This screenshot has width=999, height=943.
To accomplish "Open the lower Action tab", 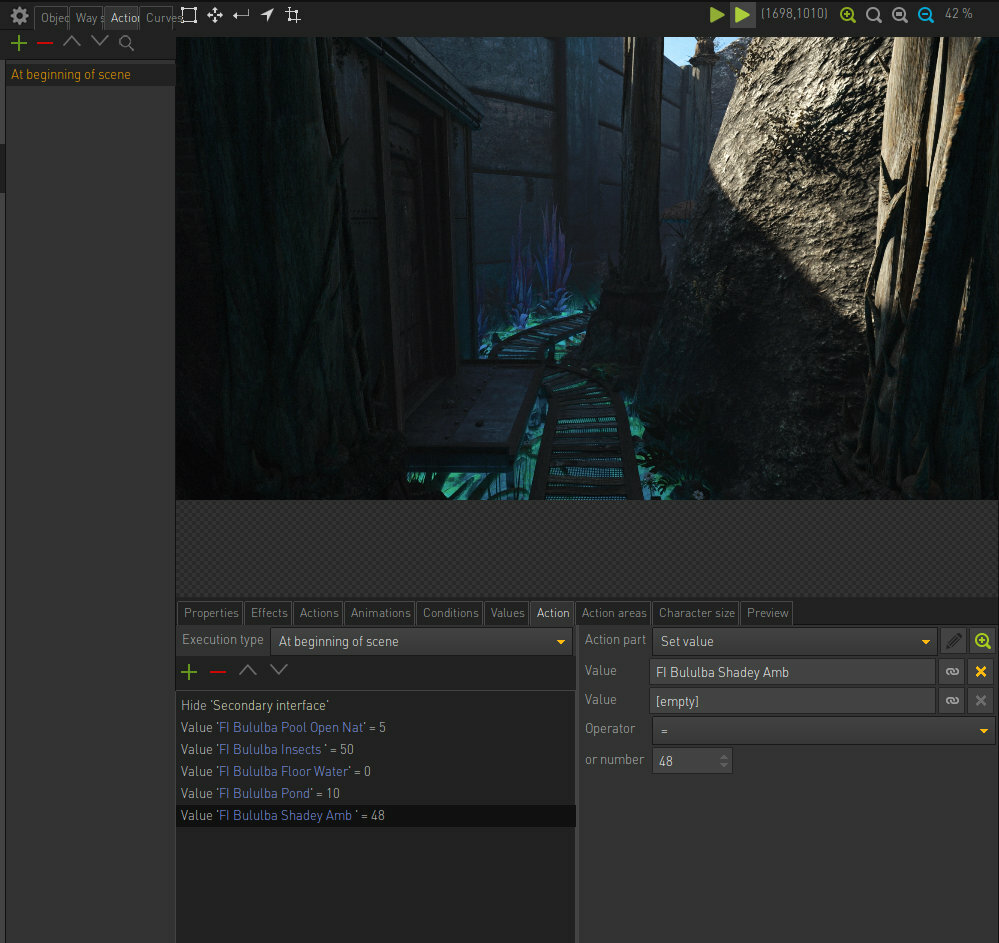I will [552, 613].
